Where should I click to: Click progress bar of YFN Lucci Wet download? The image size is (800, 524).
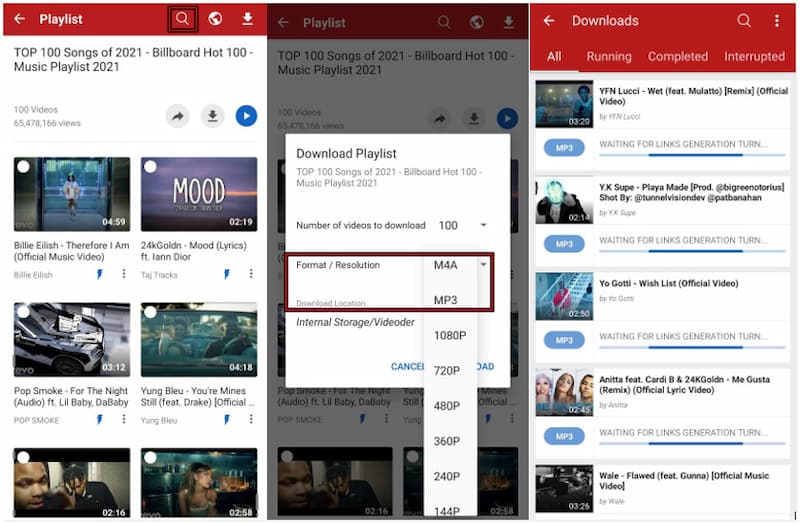click(x=692, y=155)
